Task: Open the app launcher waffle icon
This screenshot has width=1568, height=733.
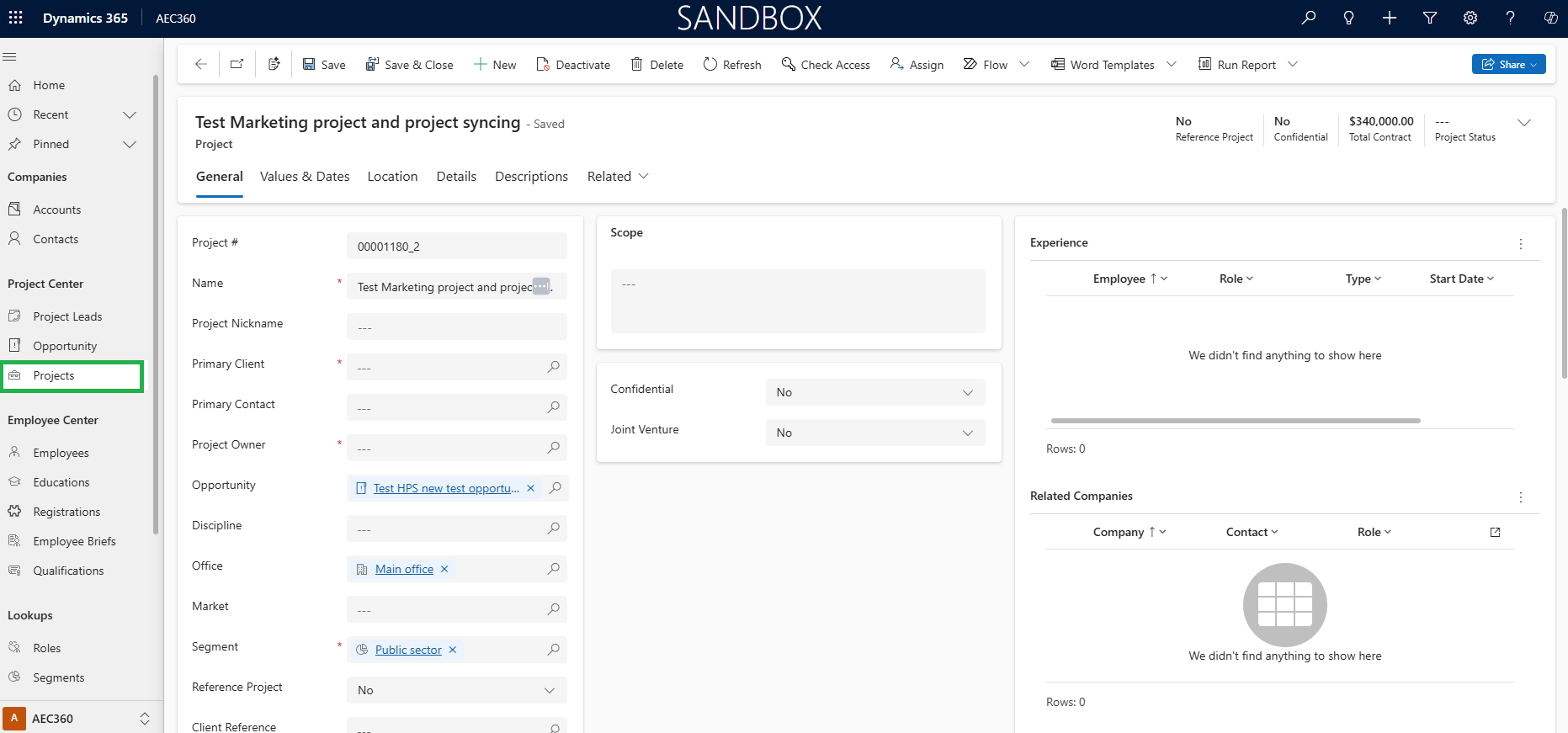Action: [x=16, y=18]
